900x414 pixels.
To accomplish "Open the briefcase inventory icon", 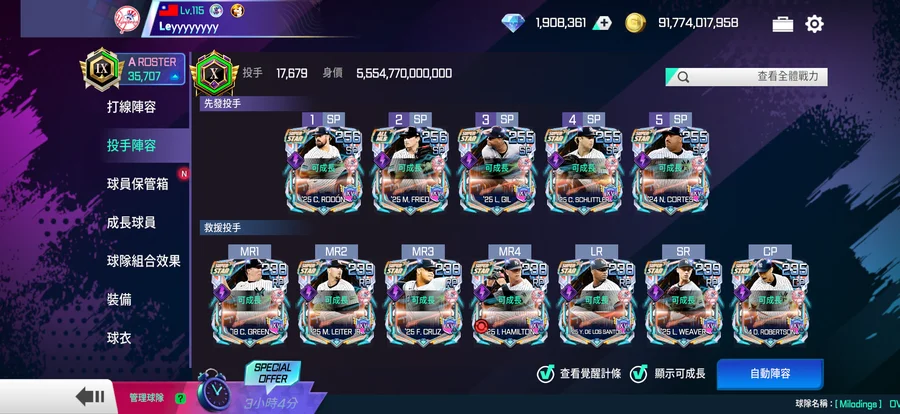I will 783,24.
